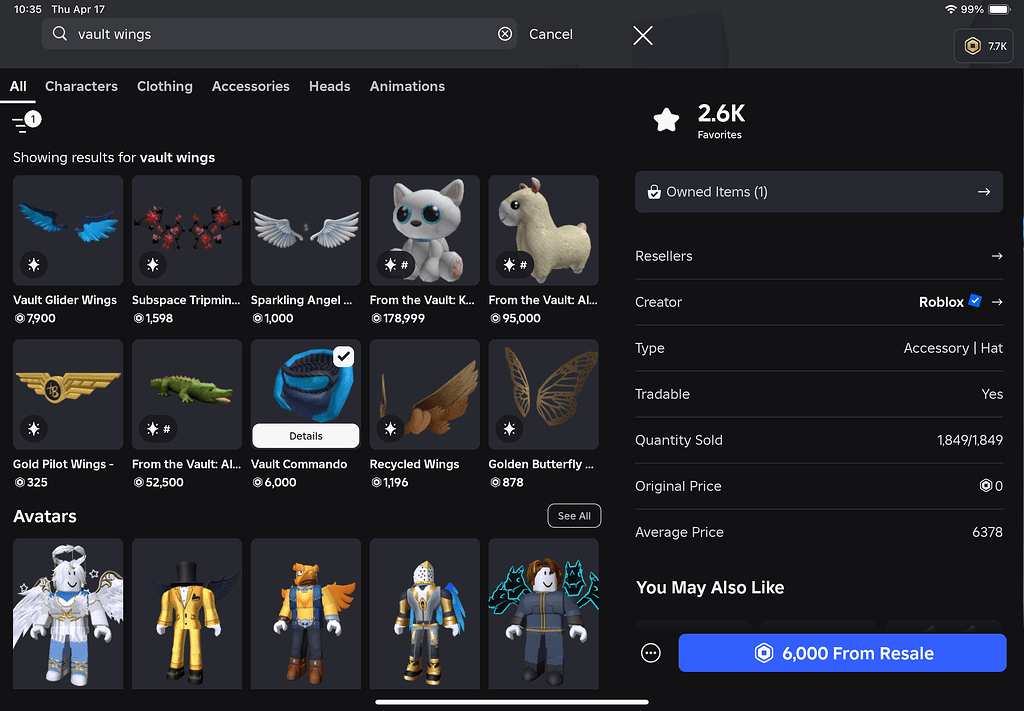
Task: Click See All next to Avatars
Action: pos(574,515)
